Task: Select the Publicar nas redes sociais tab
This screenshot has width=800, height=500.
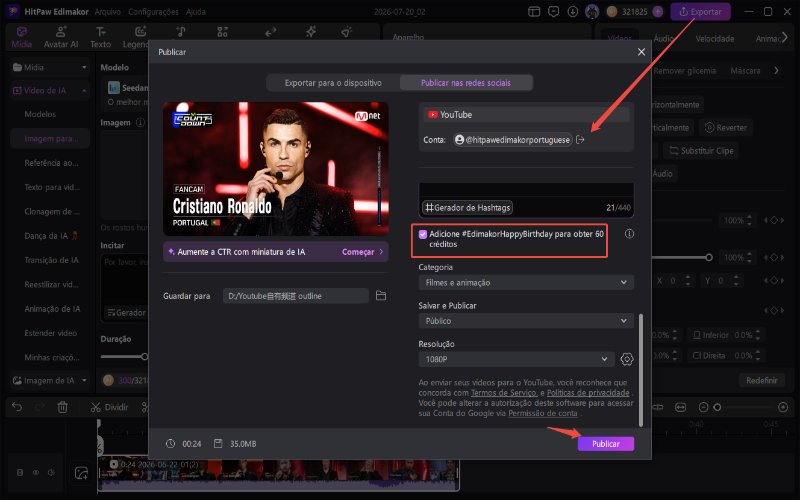Action: [466, 83]
